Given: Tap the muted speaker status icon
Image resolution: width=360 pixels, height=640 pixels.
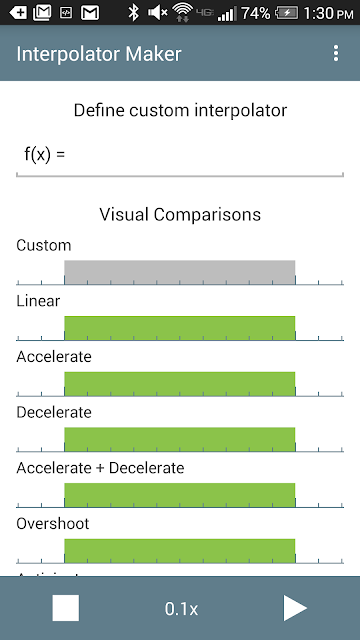Looking at the screenshot, I should click(x=158, y=13).
